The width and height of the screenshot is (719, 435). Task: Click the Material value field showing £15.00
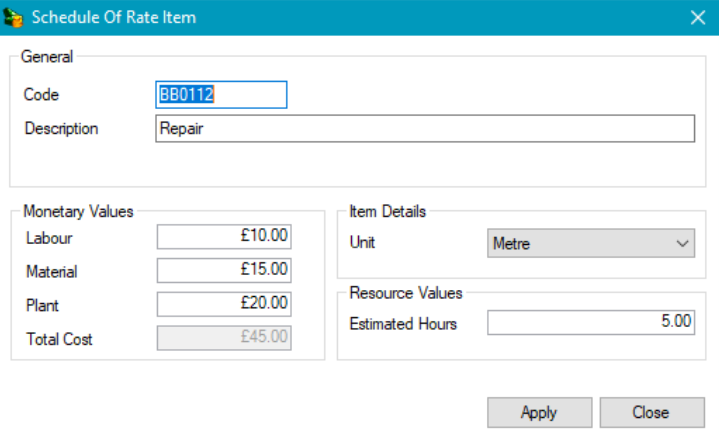[224, 270]
